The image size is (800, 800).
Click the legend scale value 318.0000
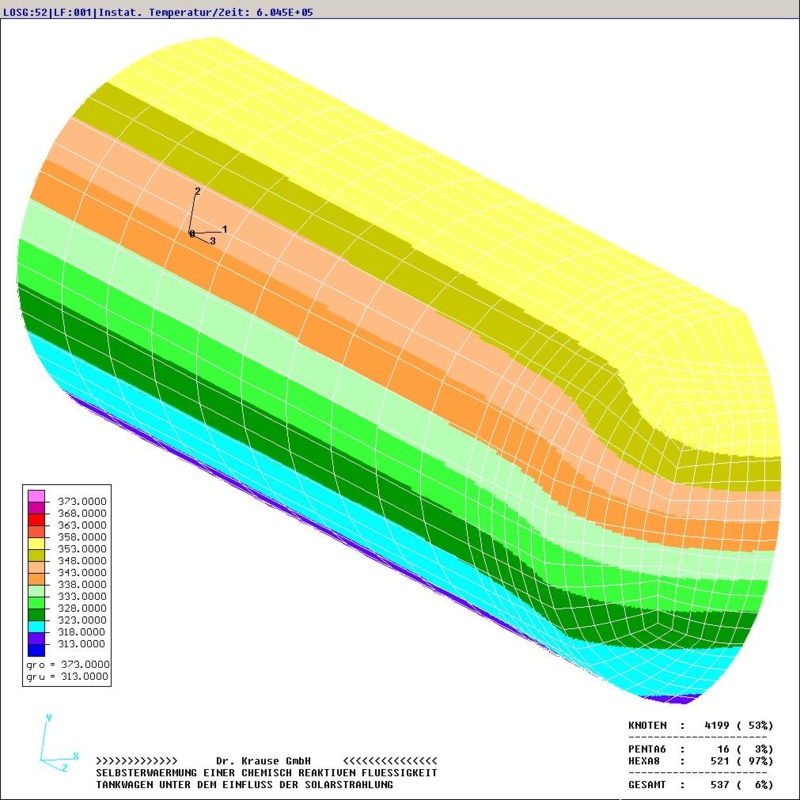[82, 632]
